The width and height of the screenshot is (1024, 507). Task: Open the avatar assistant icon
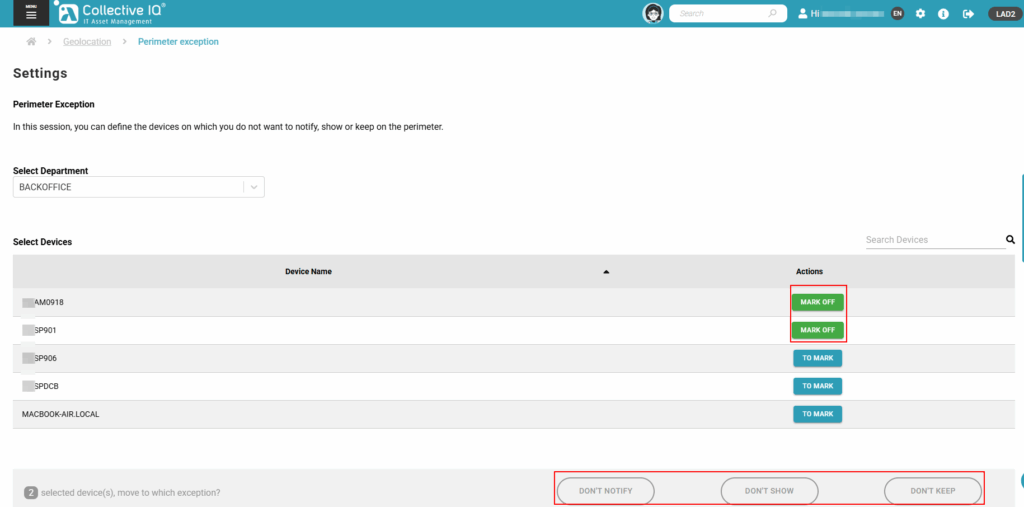[x=653, y=13]
